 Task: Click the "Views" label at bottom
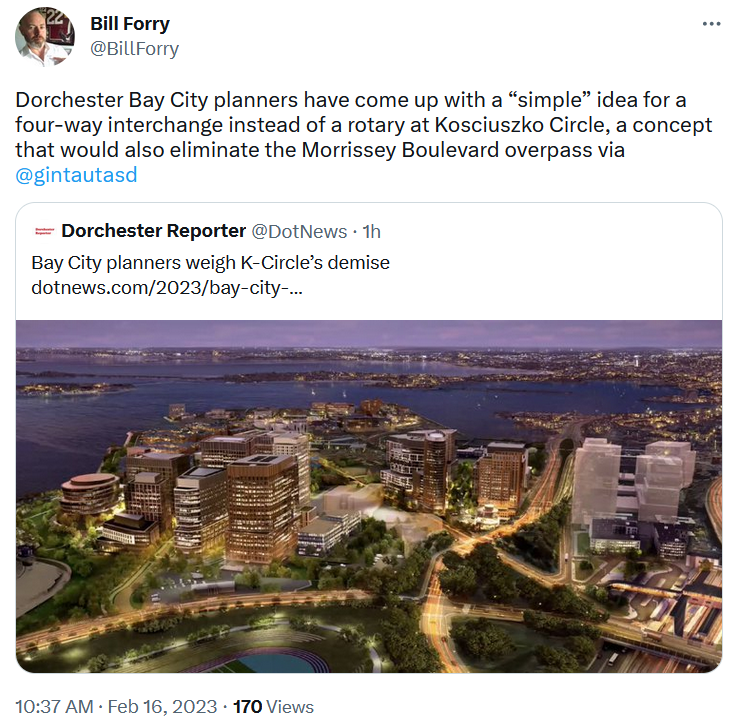coord(290,707)
